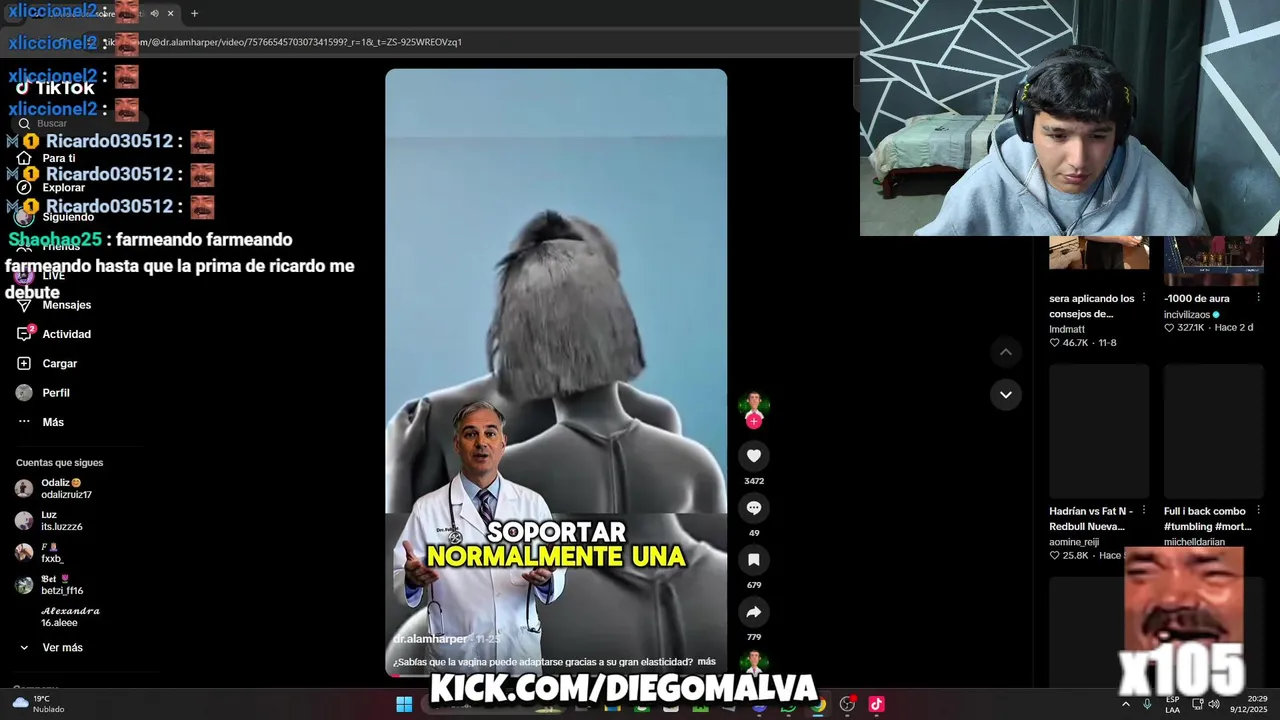
Task: Mute the browser tab via speaker icon
Action: [154, 13]
